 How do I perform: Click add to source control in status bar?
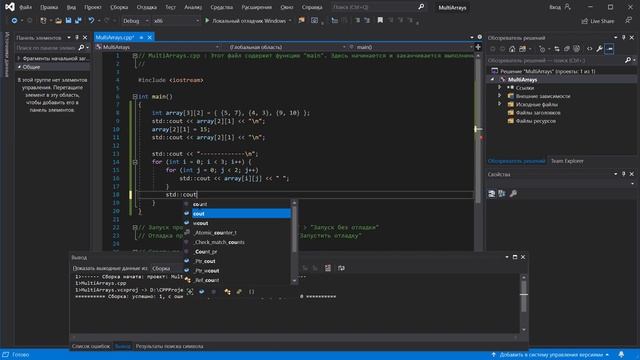(x=550, y=355)
